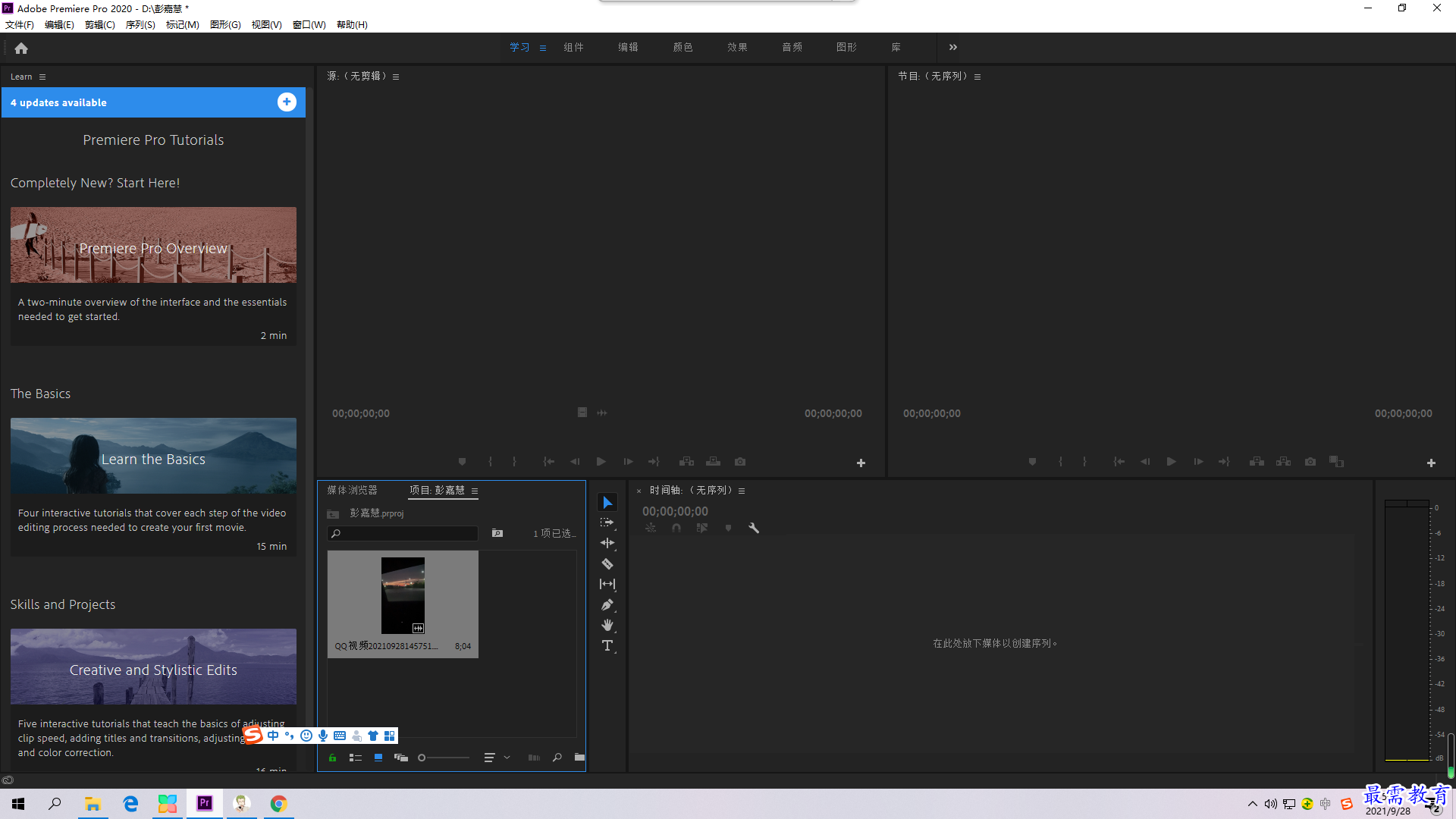Select the Hand tool
The image size is (1456, 819).
coord(607,625)
